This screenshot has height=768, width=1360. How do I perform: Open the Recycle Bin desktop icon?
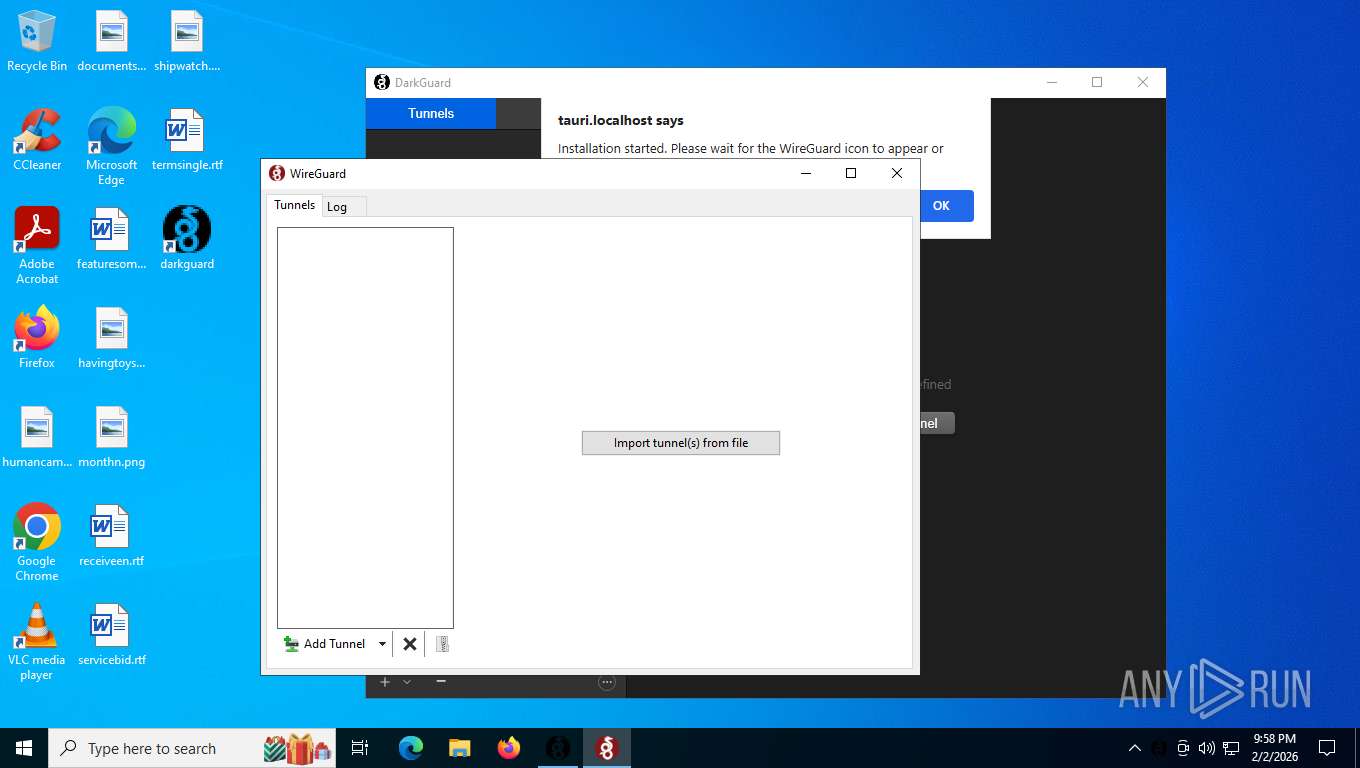(x=37, y=42)
